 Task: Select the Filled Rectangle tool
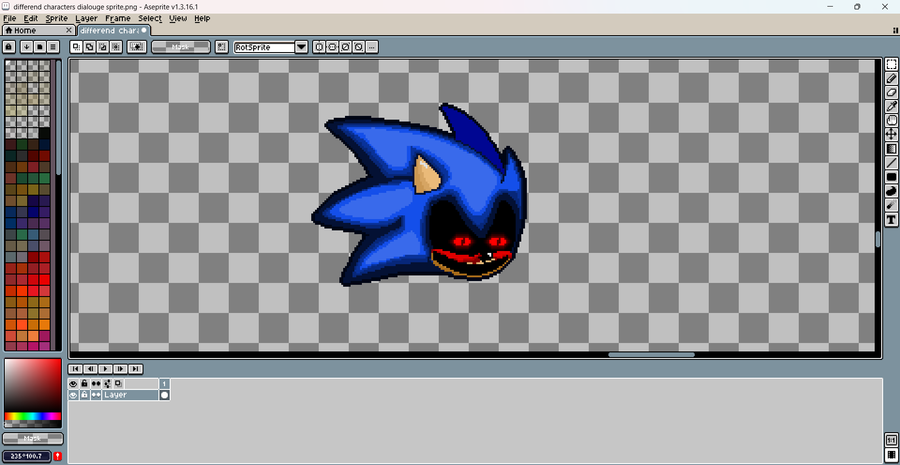pyautogui.click(x=891, y=177)
